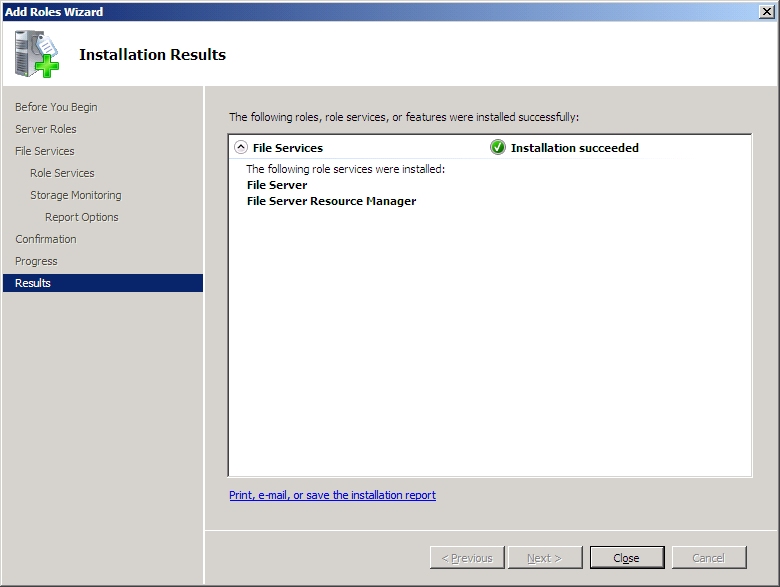Click the File Server role service text

pyautogui.click(x=277, y=185)
